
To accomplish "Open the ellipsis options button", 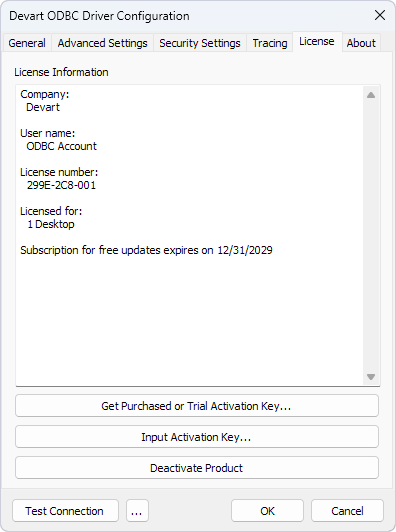I will (137, 511).
